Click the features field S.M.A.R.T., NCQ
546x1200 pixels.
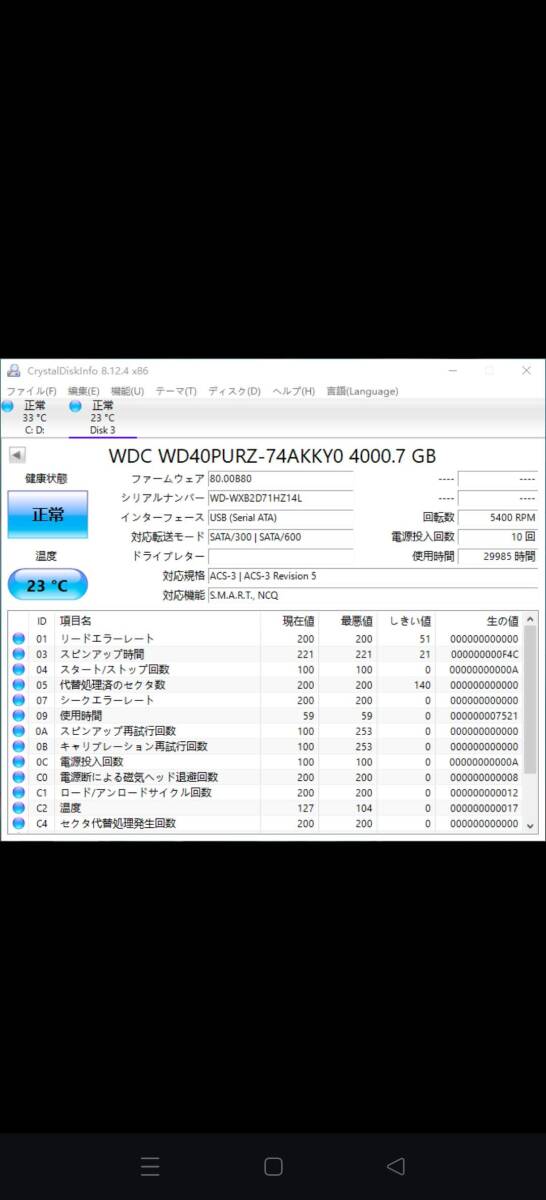372,595
